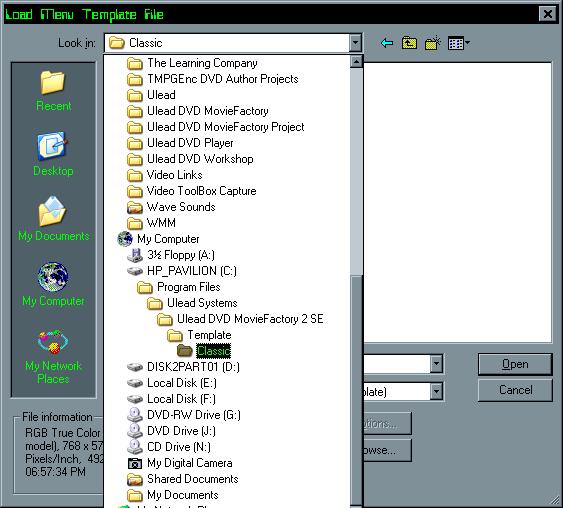Click the partially hidden Browse button

click(387, 450)
